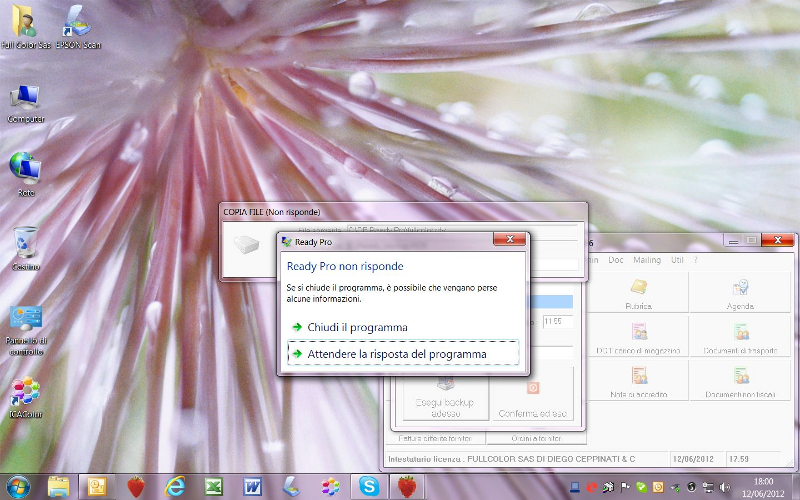Select the Full Color Sas desktop folder
This screenshot has width=800, height=500.
point(26,27)
